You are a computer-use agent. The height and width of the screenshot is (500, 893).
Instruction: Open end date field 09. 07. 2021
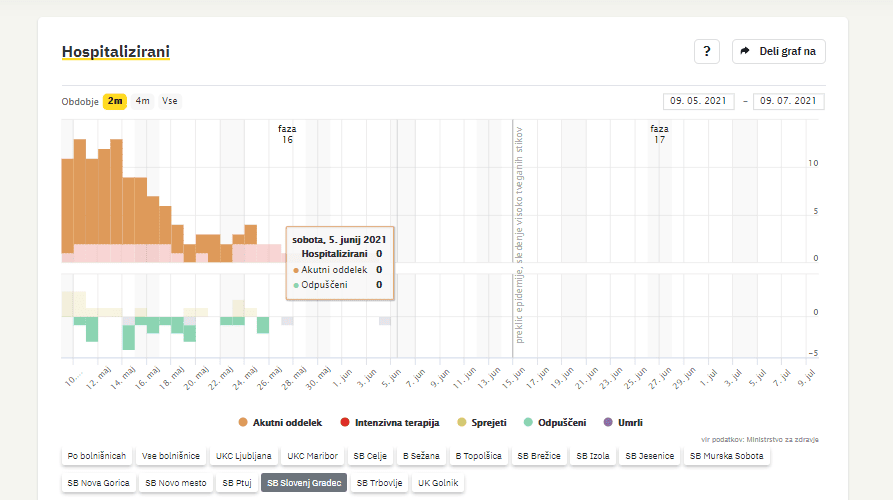788,101
